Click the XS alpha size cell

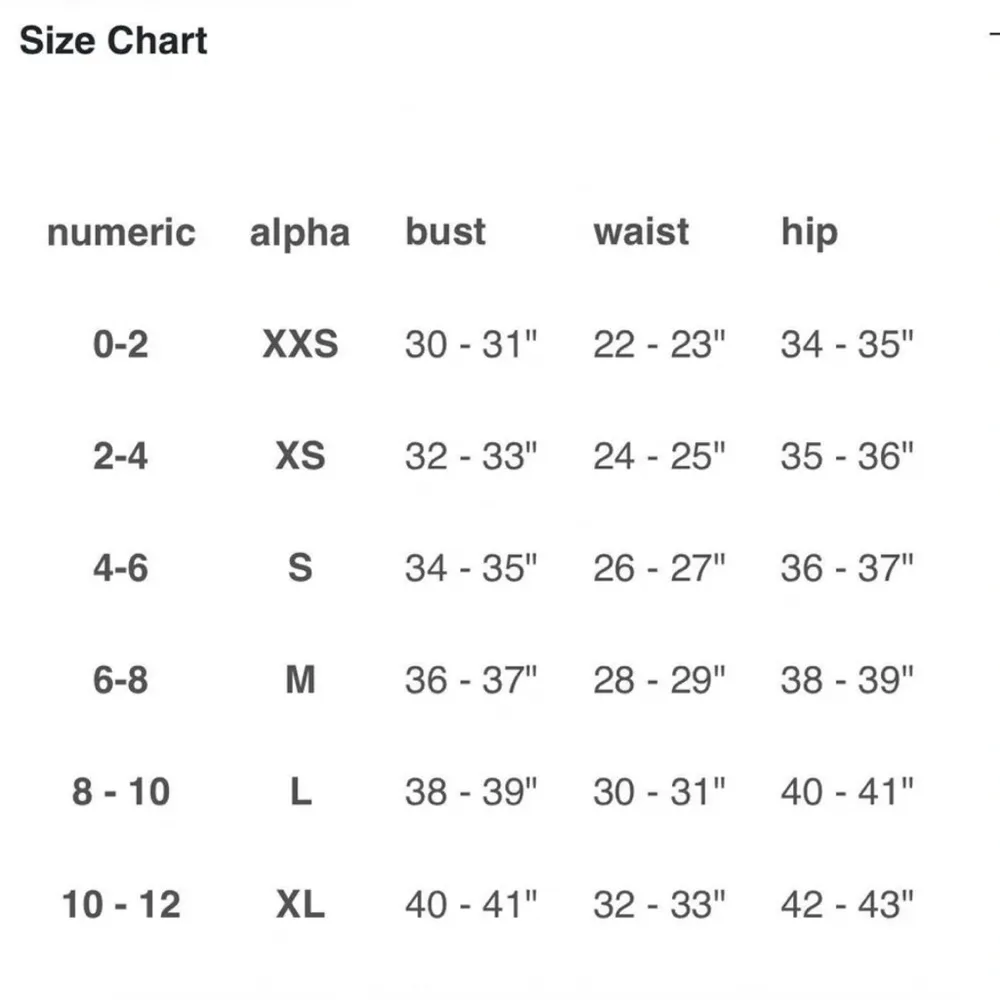[x=300, y=457]
